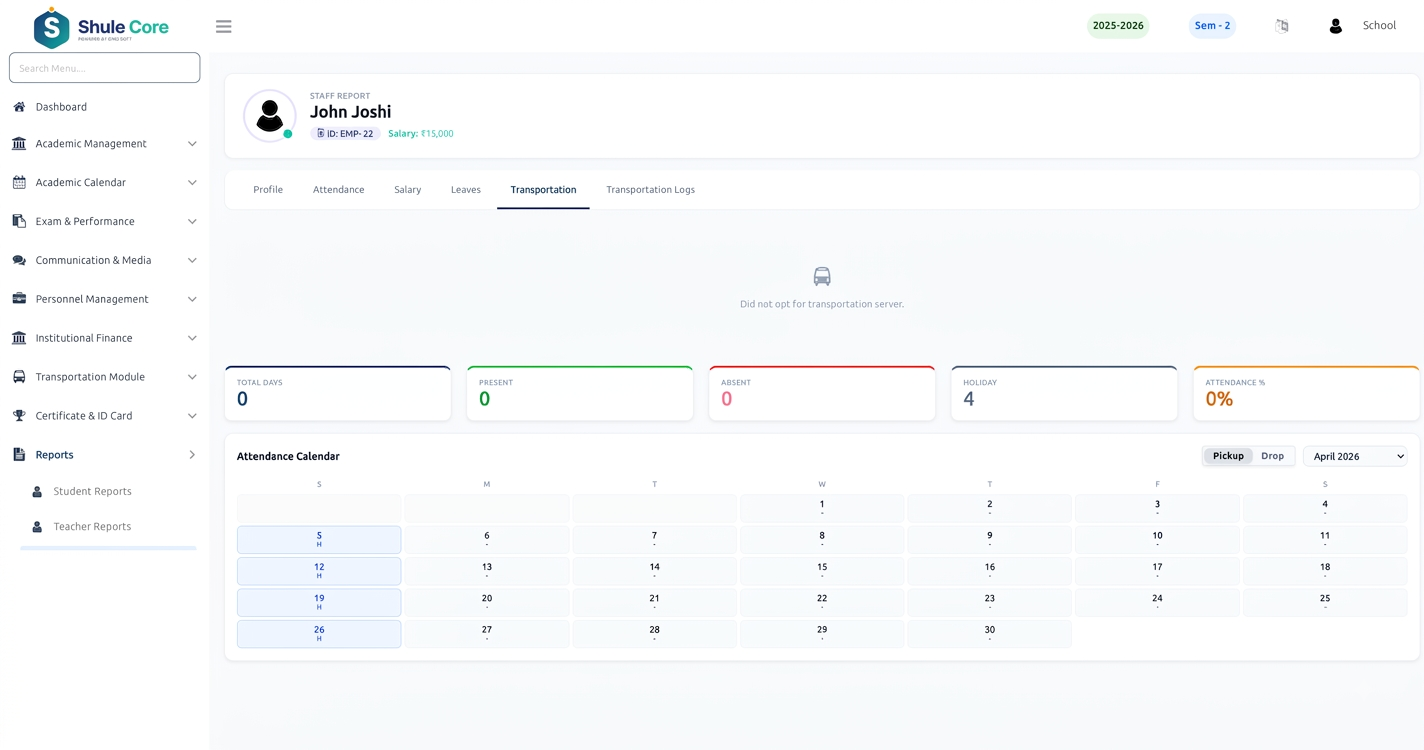Expand the Institutional Finance section
The image size is (1424, 750).
104,338
